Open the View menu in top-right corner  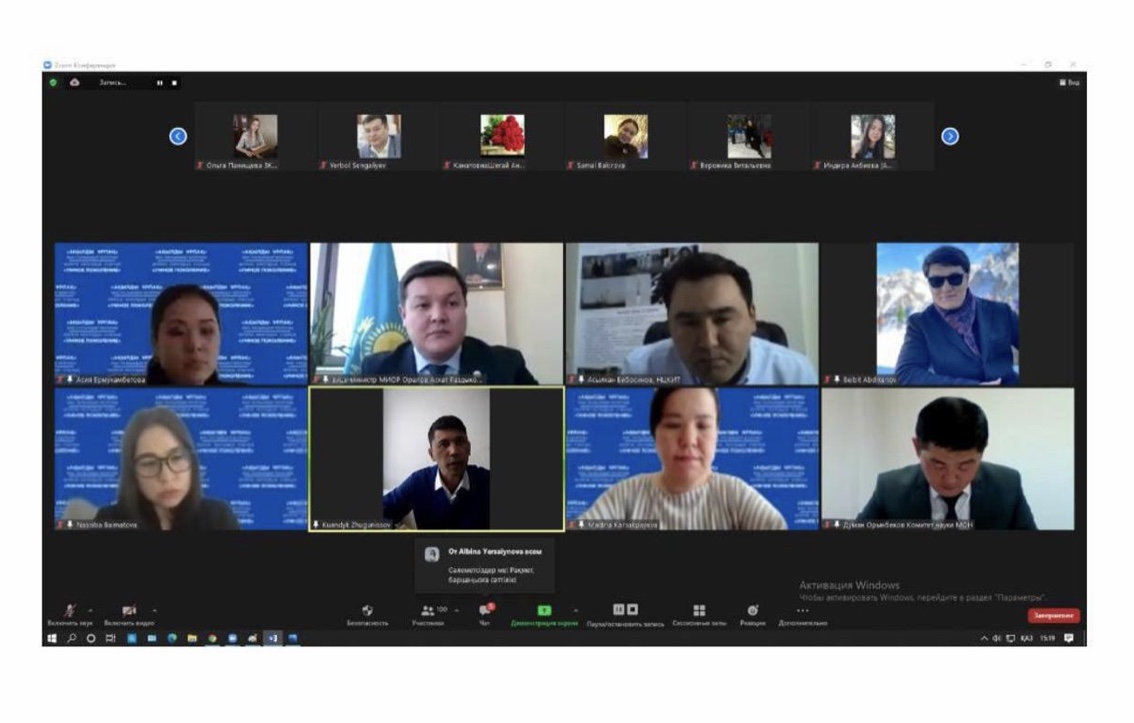pyautogui.click(x=1069, y=82)
